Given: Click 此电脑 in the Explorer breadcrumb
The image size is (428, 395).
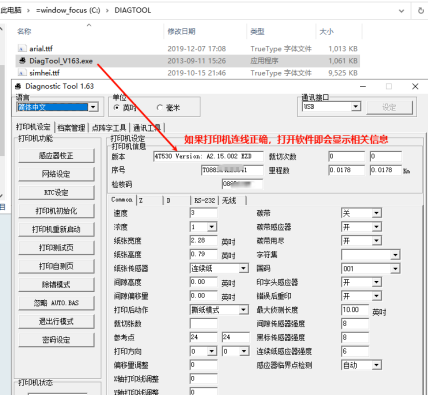Looking at the screenshot, I should pos(11,11).
